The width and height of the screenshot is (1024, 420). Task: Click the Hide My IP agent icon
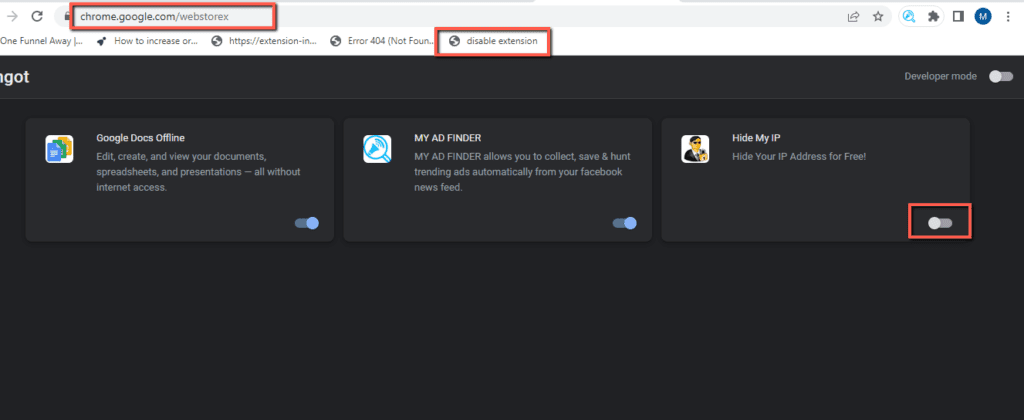pos(695,149)
